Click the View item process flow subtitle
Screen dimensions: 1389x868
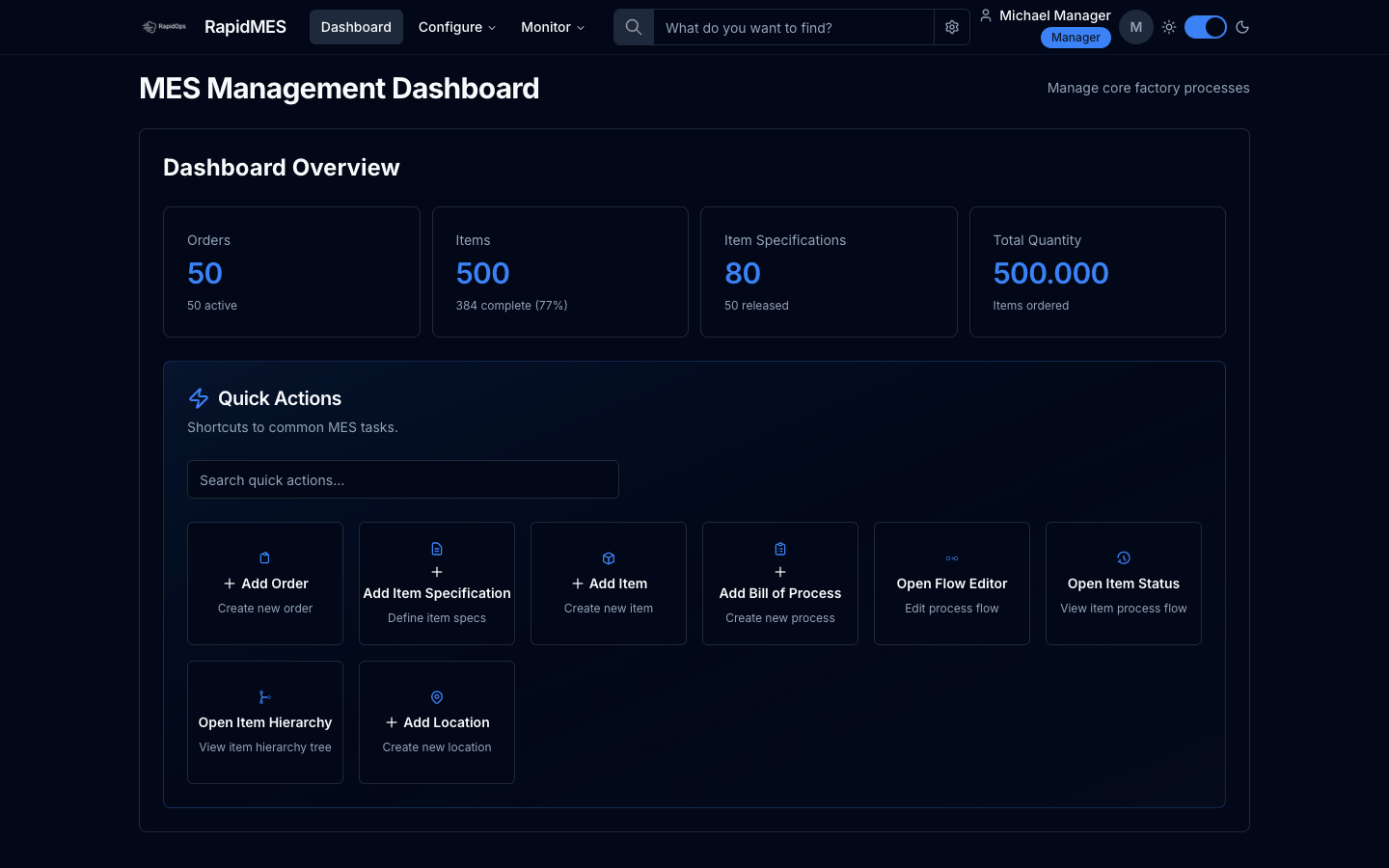[x=1124, y=609]
